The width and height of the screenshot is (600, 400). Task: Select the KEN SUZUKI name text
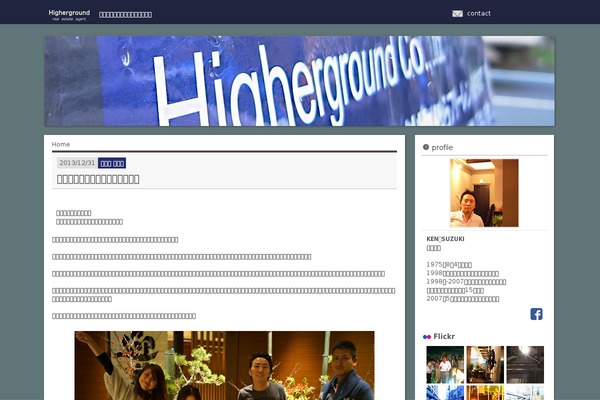(x=445, y=239)
